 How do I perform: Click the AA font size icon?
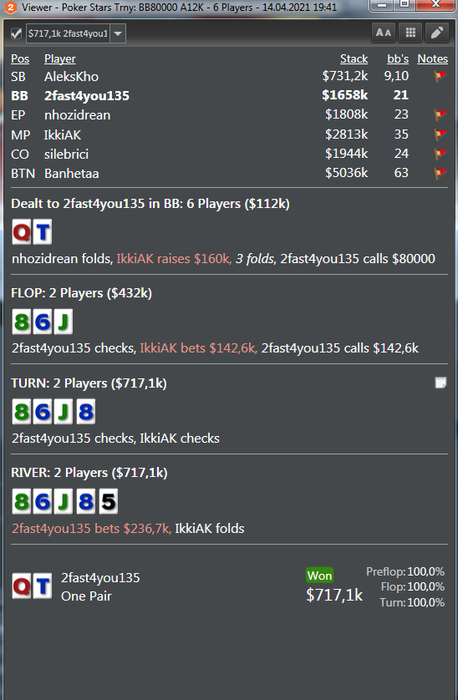(383, 33)
